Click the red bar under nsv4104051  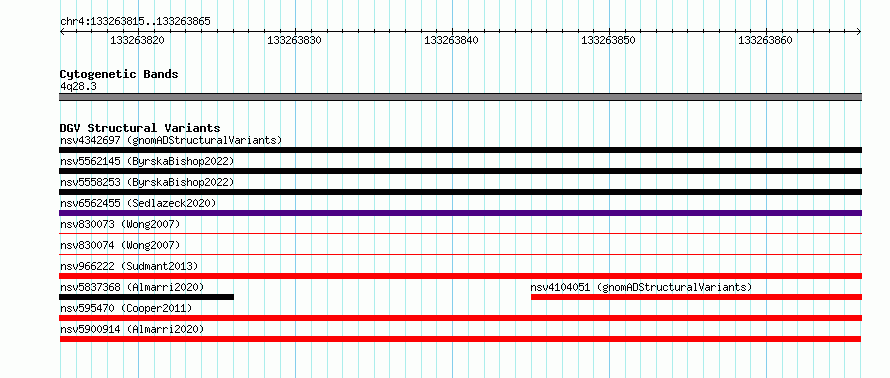[x=696, y=297]
